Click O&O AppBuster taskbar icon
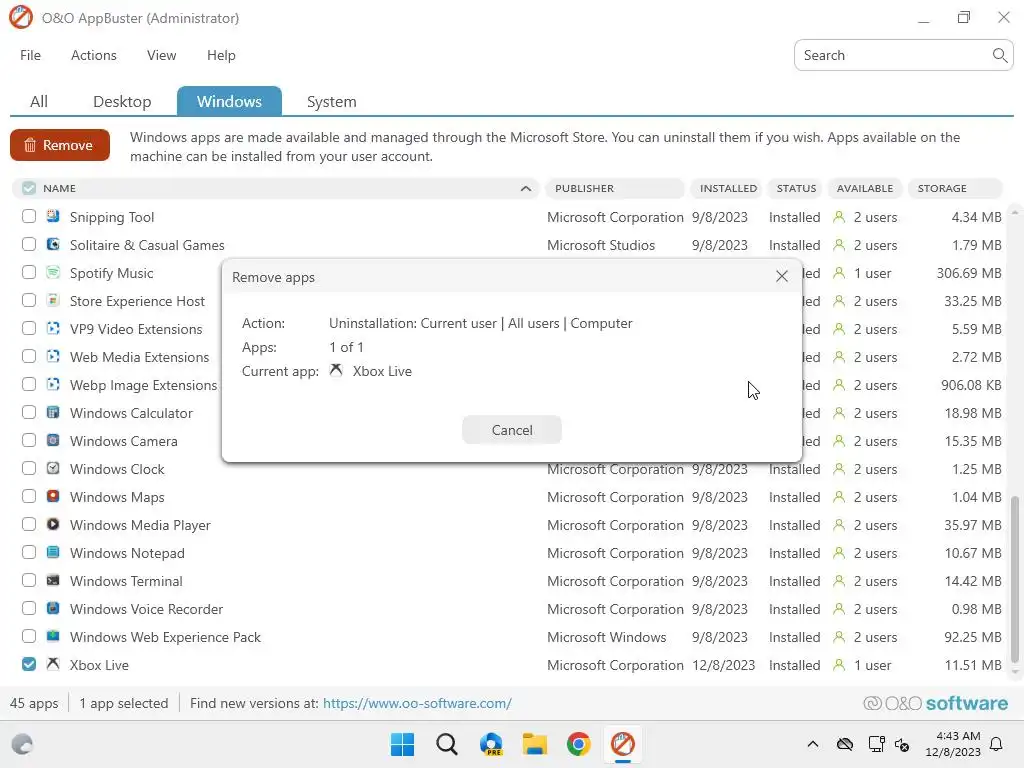This screenshot has width=1024, height=768. pyautogui.click(x=622, y=744)
